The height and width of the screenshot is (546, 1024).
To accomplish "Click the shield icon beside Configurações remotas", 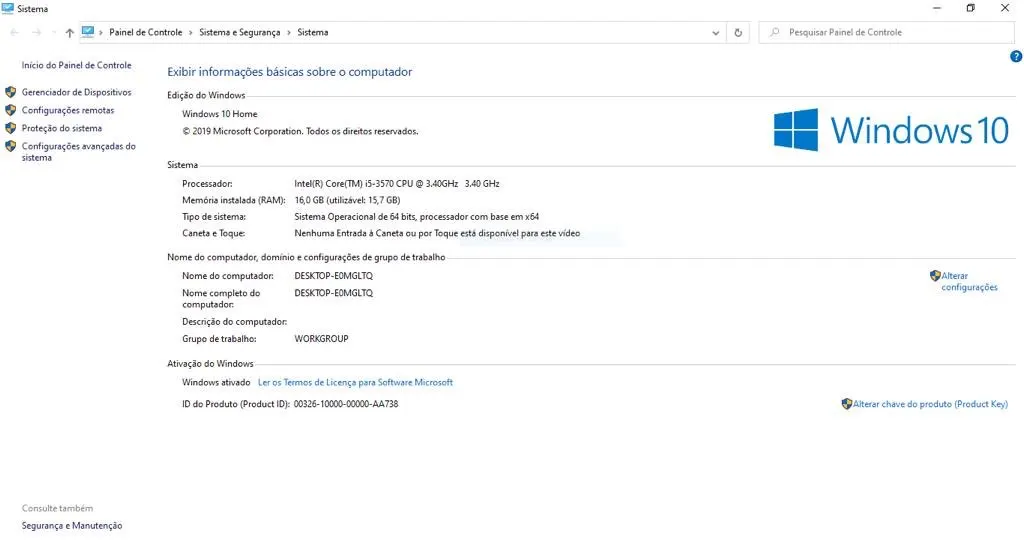I will point(10,110).
